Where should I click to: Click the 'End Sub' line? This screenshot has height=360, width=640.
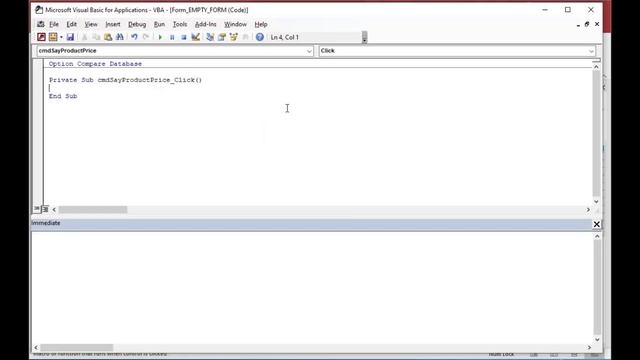[x=63, y=96]
